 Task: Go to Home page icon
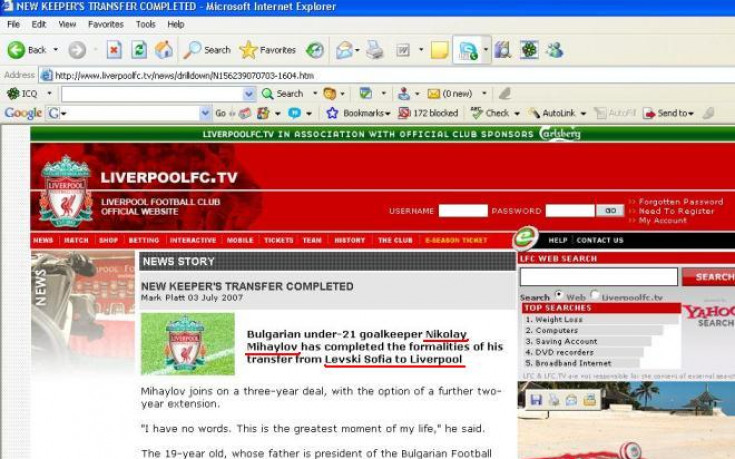(164, 50)
